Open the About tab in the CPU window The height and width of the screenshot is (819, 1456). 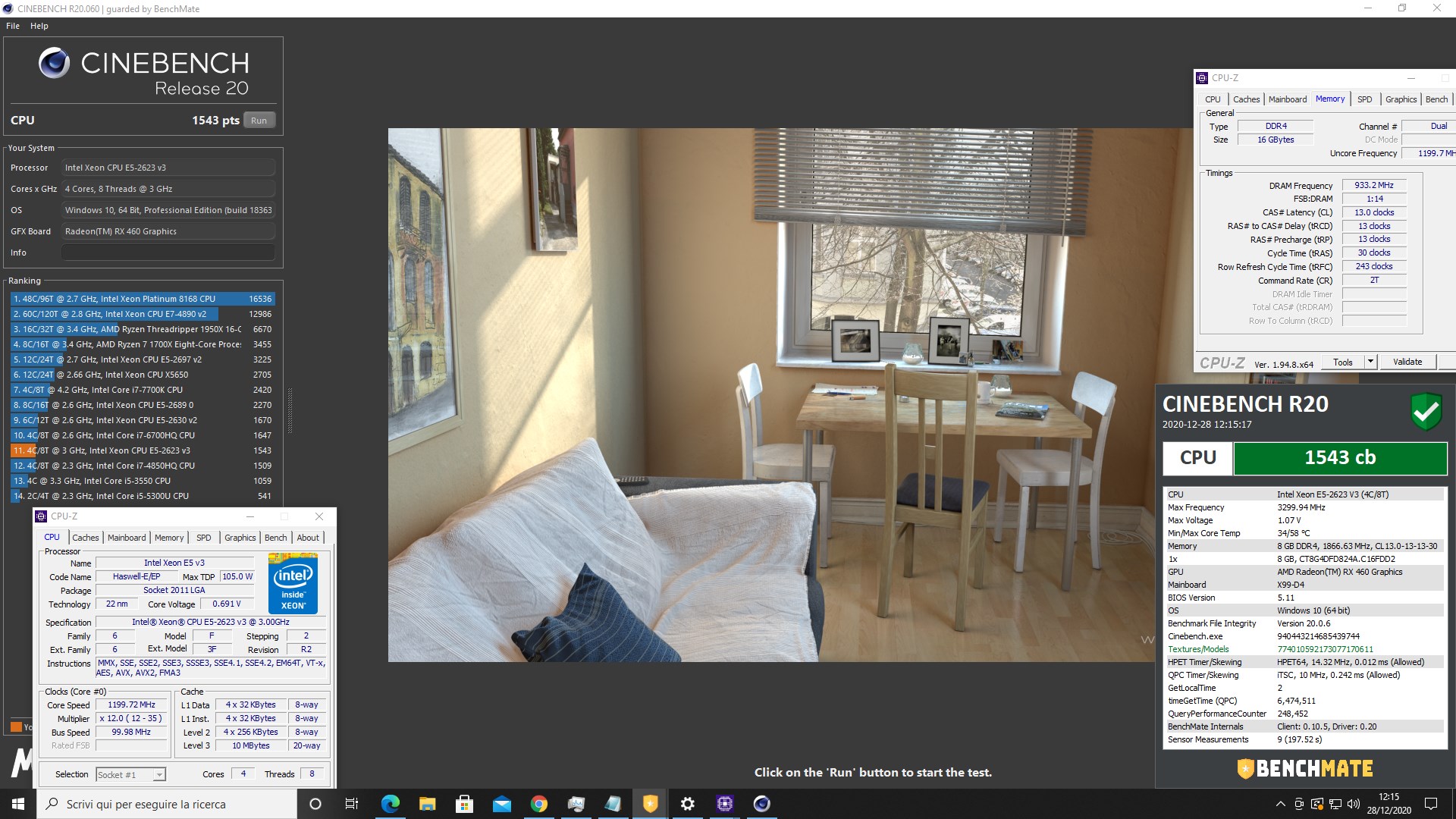tap(308, 538)
